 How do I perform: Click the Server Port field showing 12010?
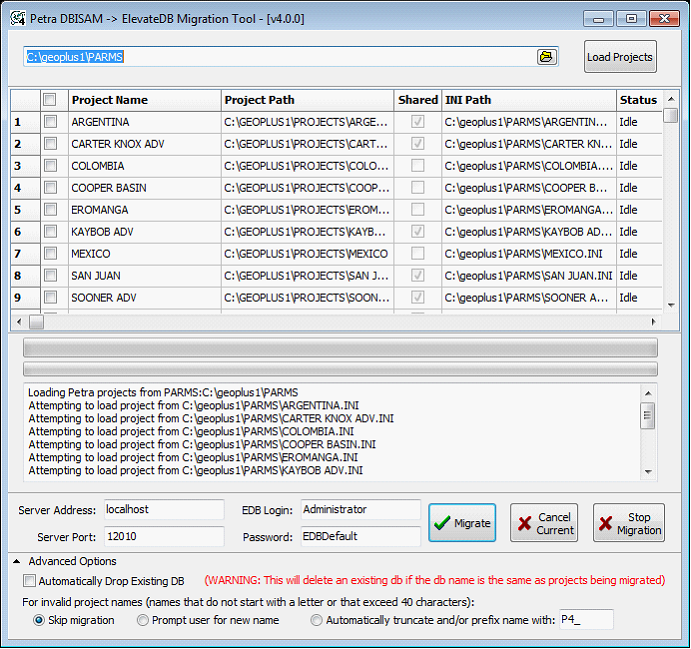tap(164, 537)
